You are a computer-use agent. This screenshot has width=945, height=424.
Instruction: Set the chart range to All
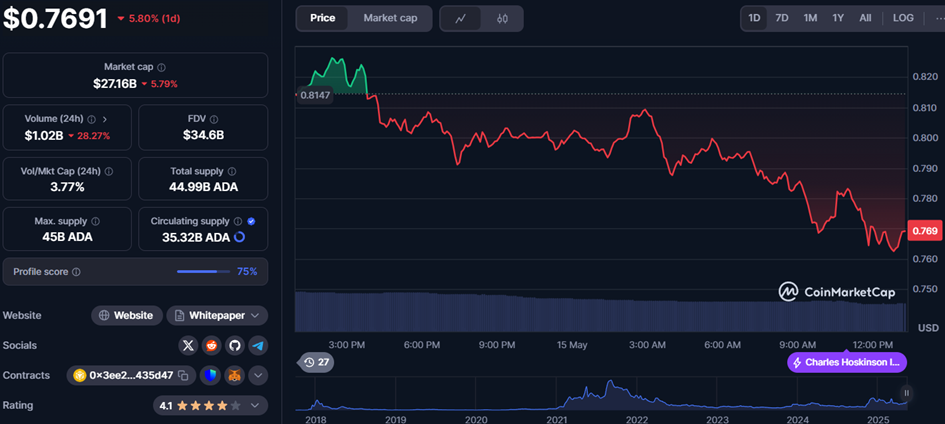[x=865, y=18]
